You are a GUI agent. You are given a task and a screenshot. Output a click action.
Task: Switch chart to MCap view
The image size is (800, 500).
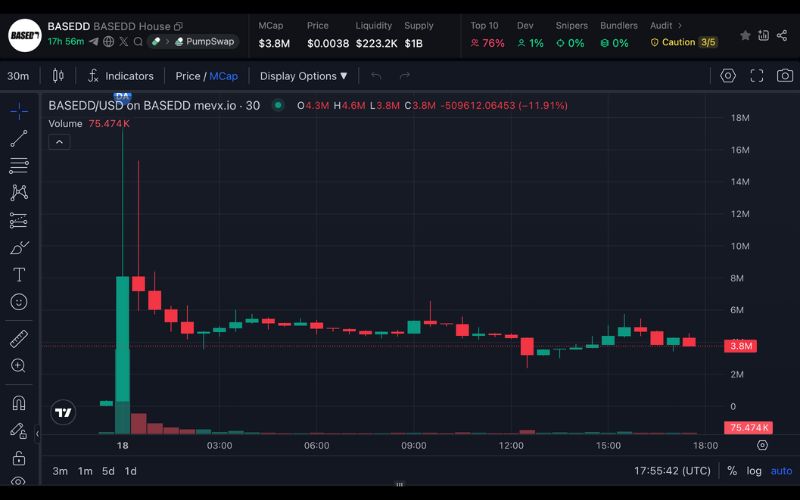click(x=223, y=76)
